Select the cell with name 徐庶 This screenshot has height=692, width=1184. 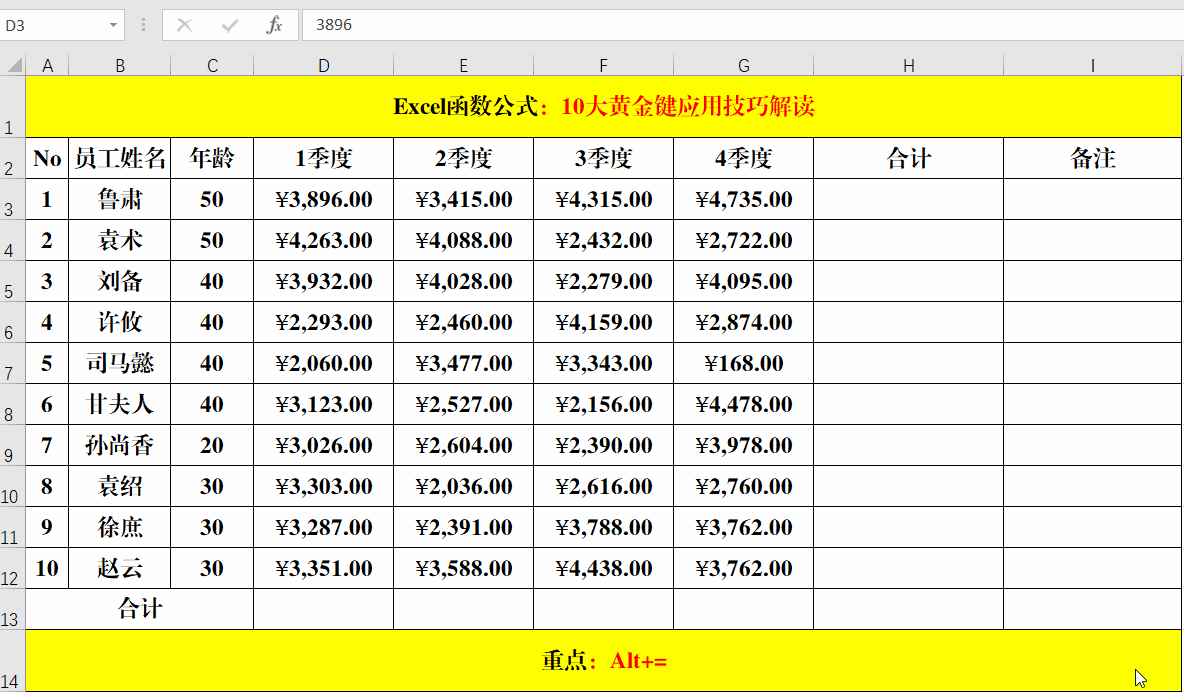point(120,527)
